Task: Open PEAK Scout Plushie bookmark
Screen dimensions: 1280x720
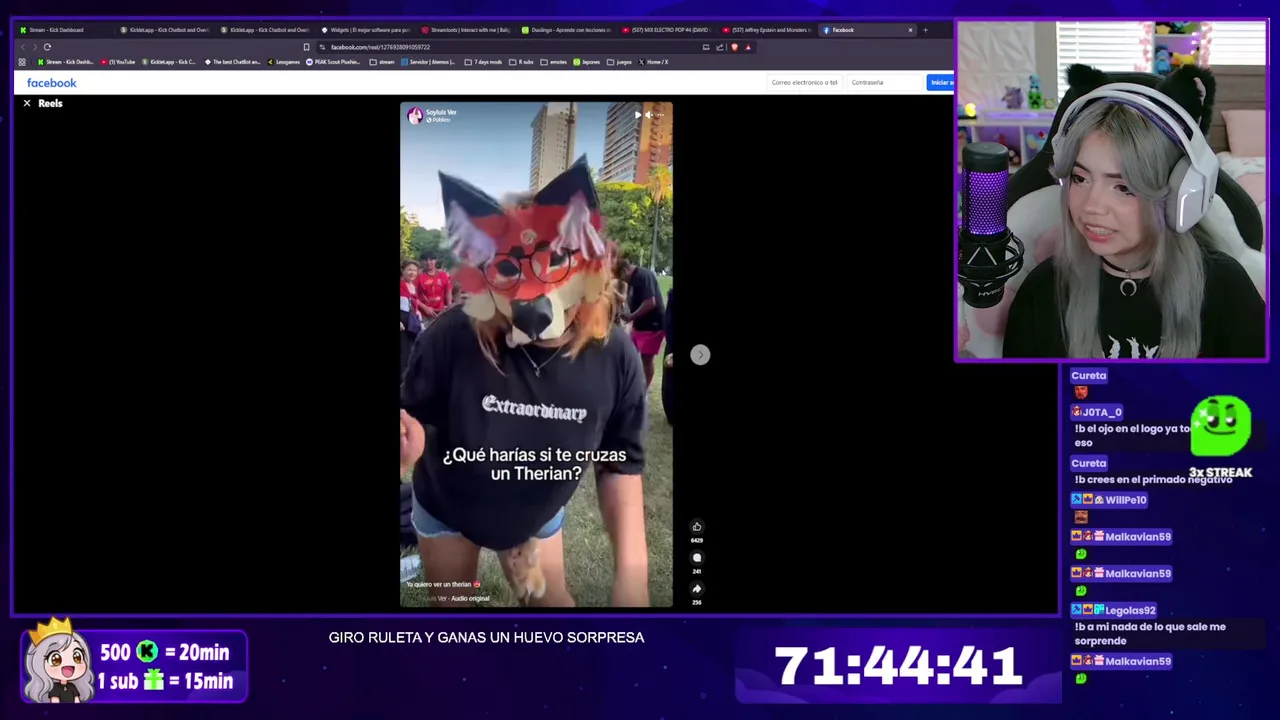Action: (x=334, y=62)
